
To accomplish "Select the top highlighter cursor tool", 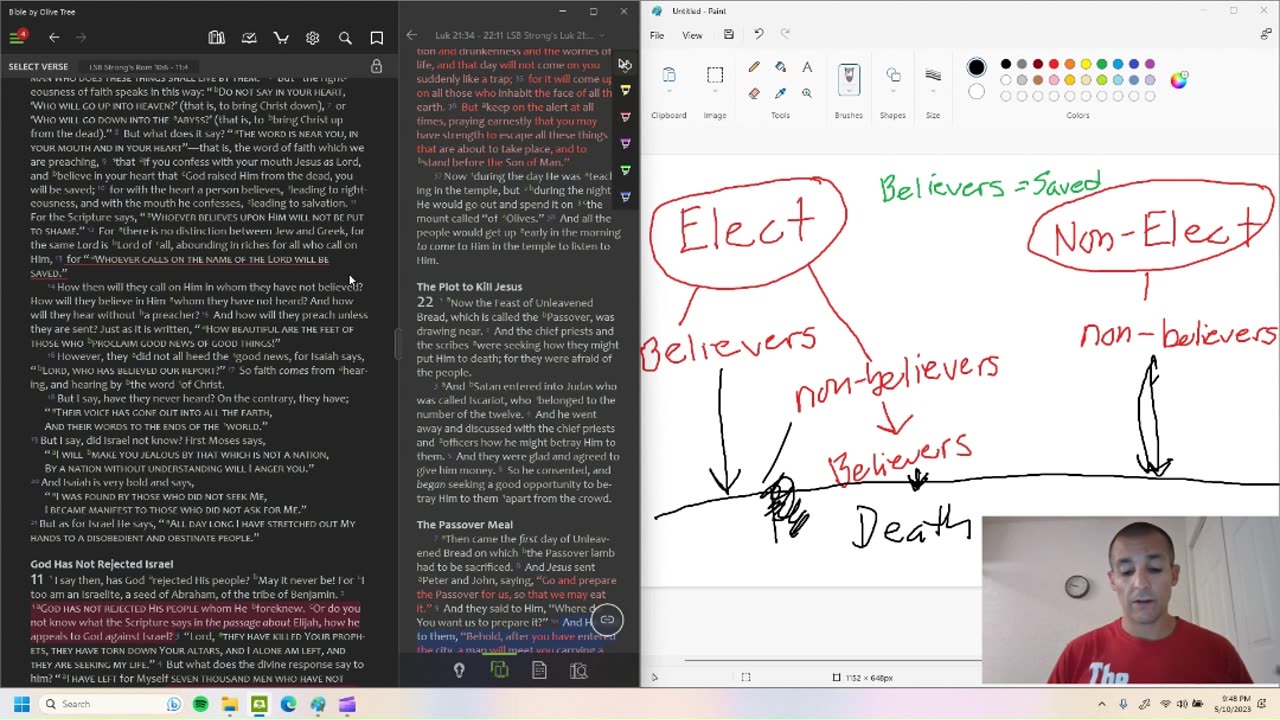I will 625,65.
